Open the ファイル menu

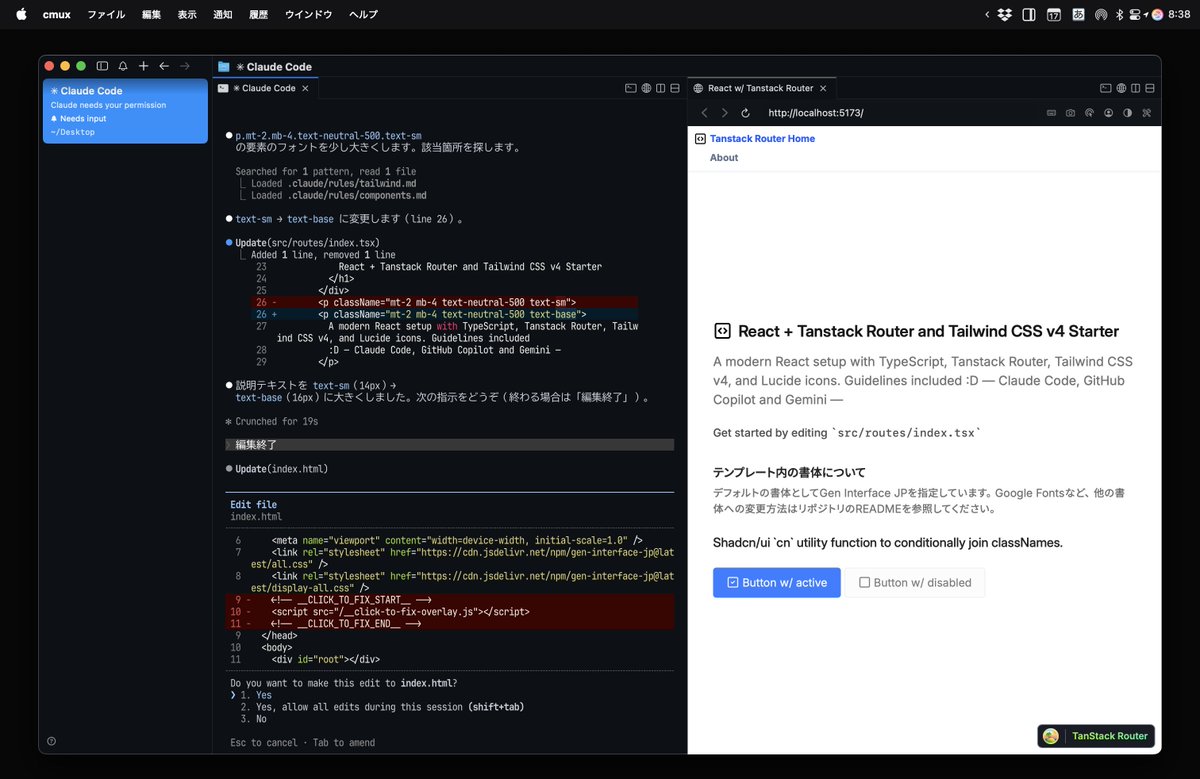[x=106, y=15]
